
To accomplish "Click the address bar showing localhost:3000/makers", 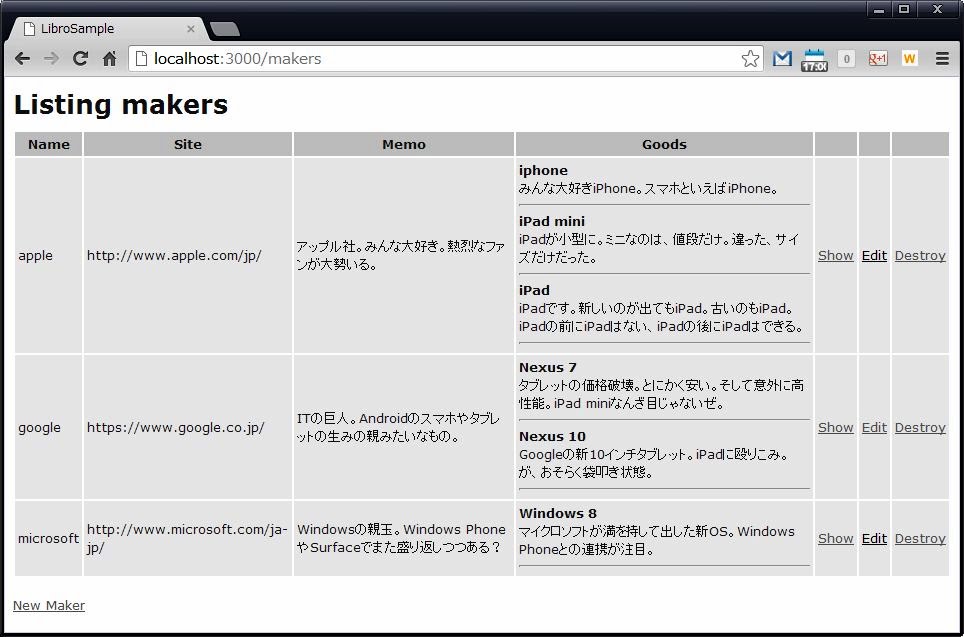I will tap(440, 59).
